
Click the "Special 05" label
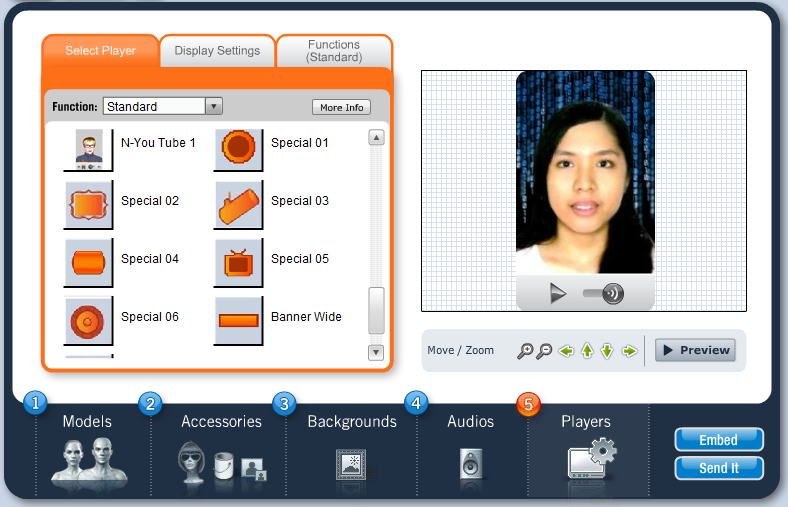(300, 259)
